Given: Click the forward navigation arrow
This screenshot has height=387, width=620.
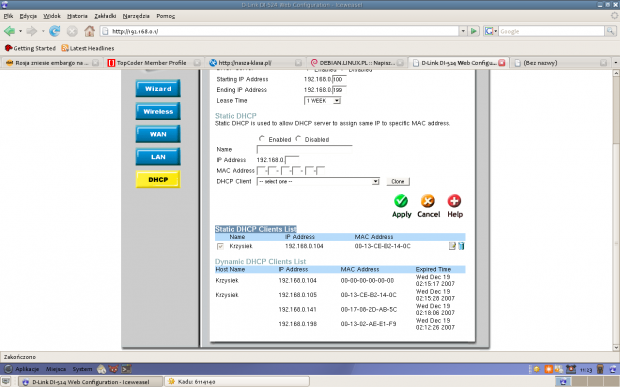Looking at the screenshot, I should pos(32,31).
